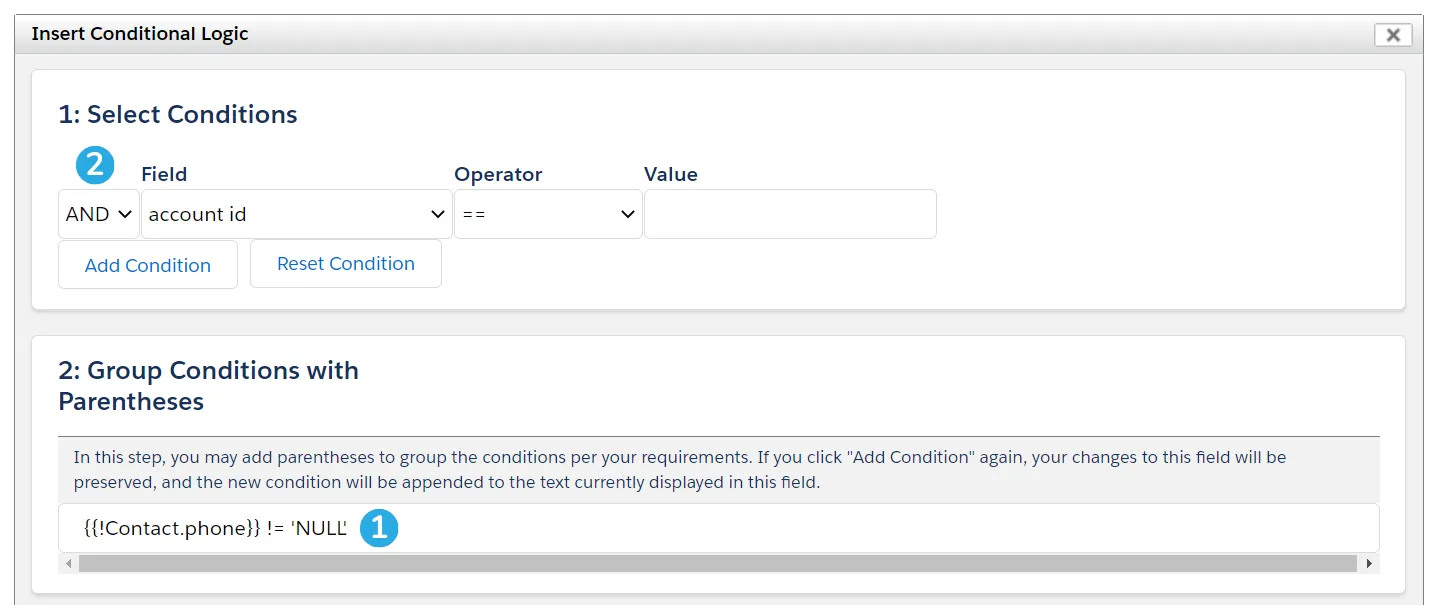Image resolution: width=1438 pixels, height=605 pixels.
Task: Click the blue number 2 callout badge
Action: [x=95, y=165]
